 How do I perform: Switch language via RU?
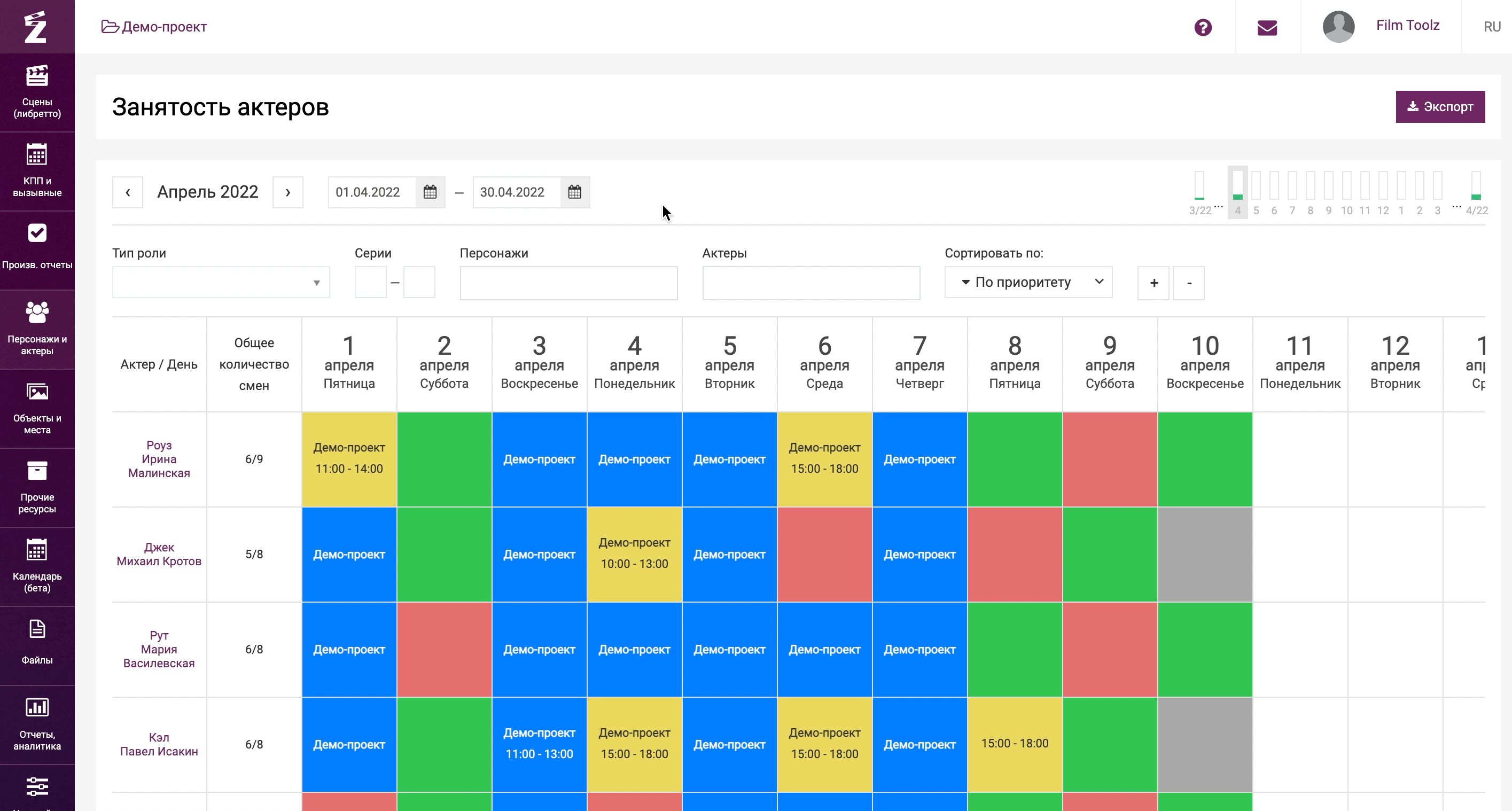tap(1492, 27)
